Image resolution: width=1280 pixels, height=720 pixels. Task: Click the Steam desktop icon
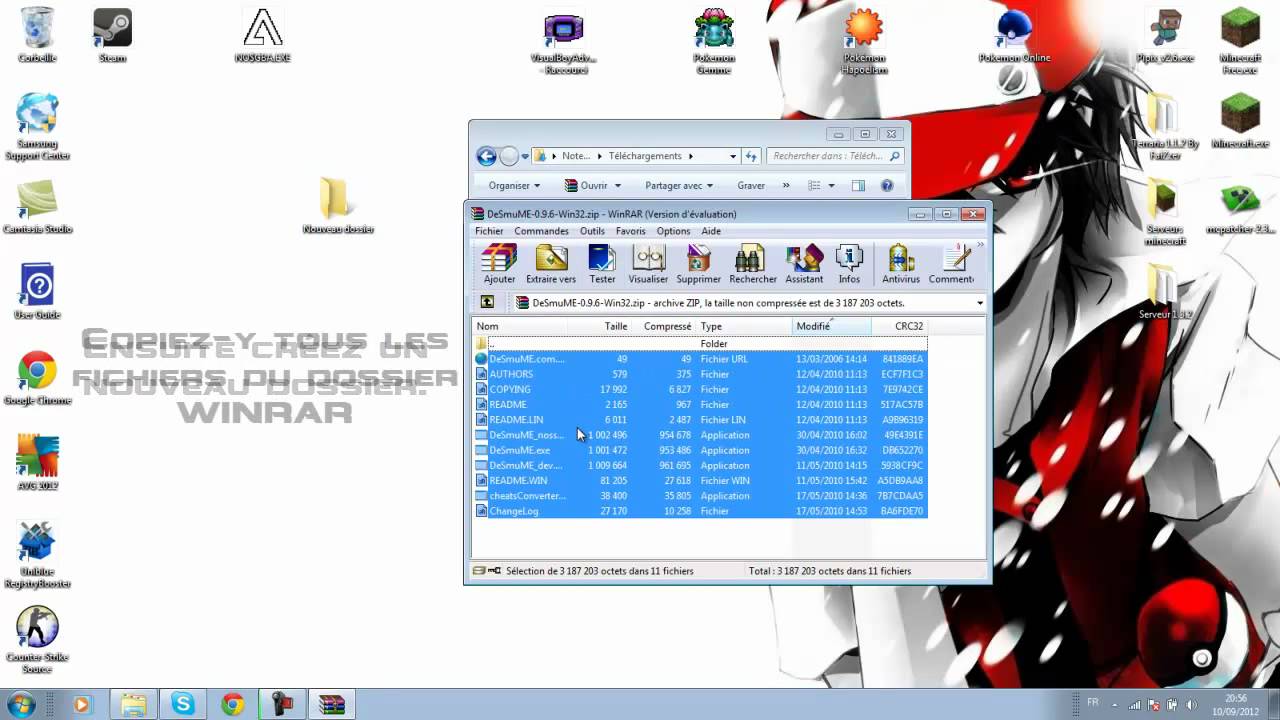112,34
